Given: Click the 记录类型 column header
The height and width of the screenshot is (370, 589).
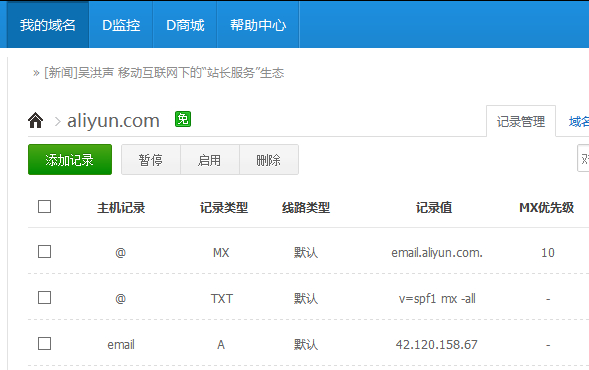Looking at the screenshot, I should click(x=224, y=207).
